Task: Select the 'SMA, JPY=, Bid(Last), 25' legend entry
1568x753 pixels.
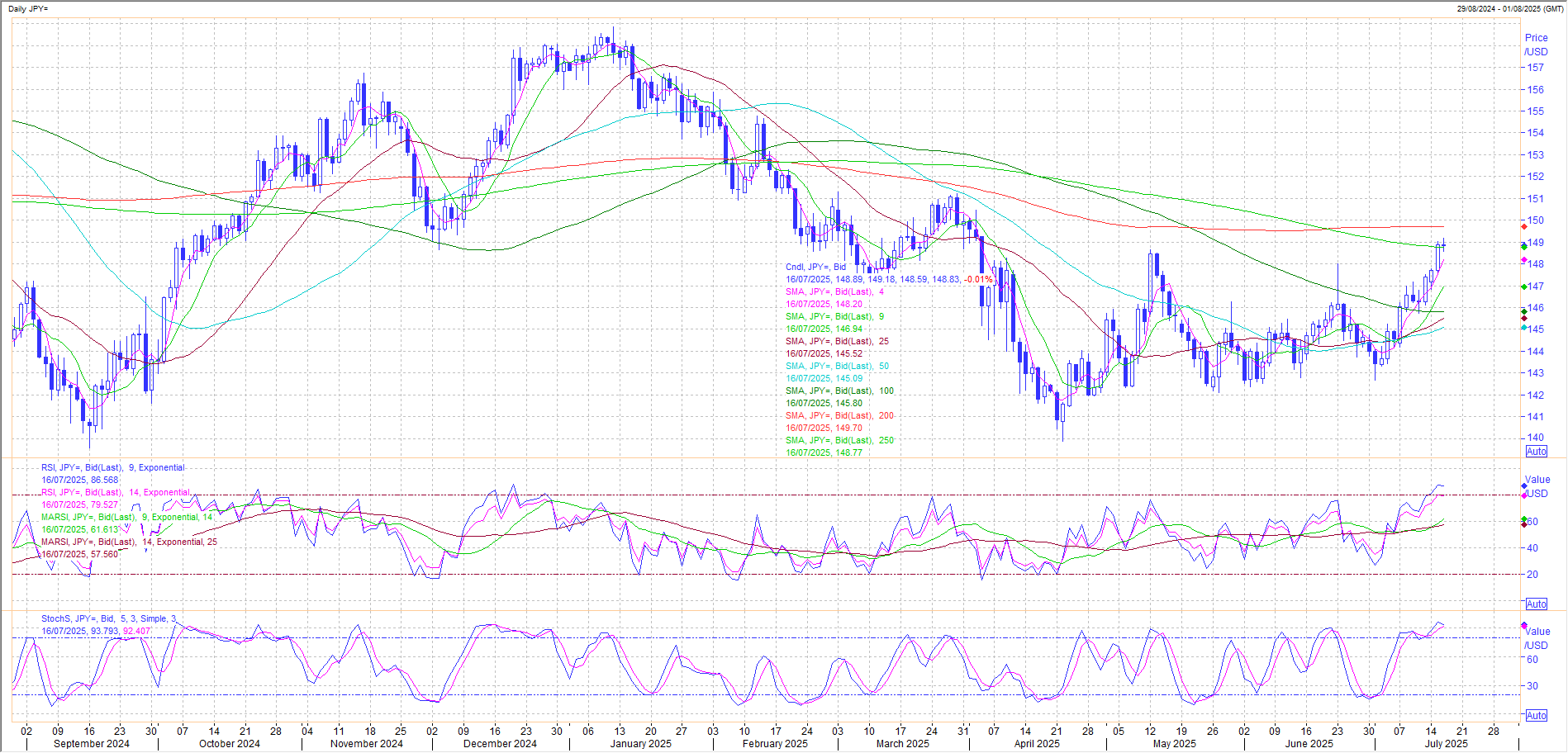Action: pos(837,342)
